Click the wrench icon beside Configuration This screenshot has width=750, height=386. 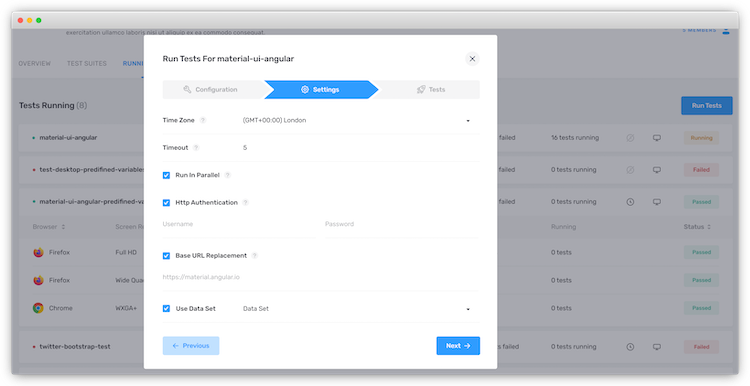[x=188, y=89]
